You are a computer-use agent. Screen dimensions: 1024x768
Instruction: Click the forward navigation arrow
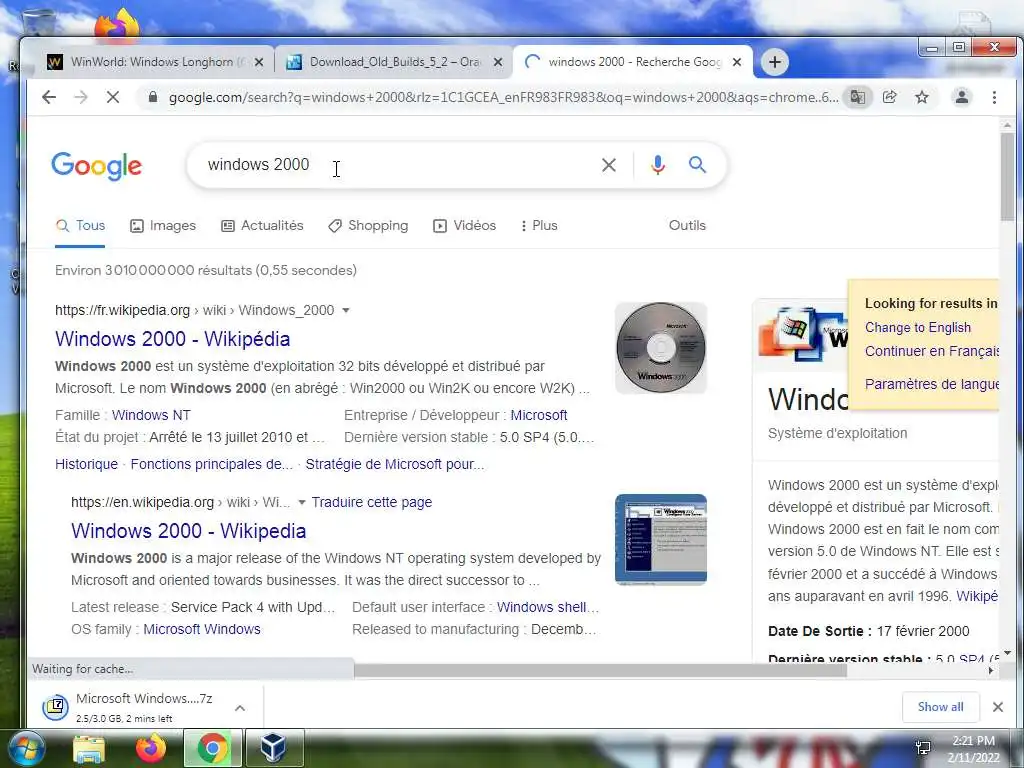[x=81, y=97]
